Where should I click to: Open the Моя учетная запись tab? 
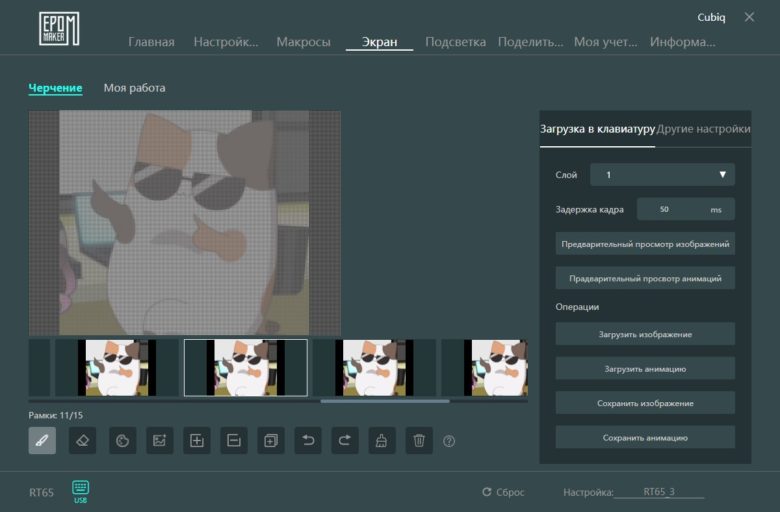click(605, 42)
